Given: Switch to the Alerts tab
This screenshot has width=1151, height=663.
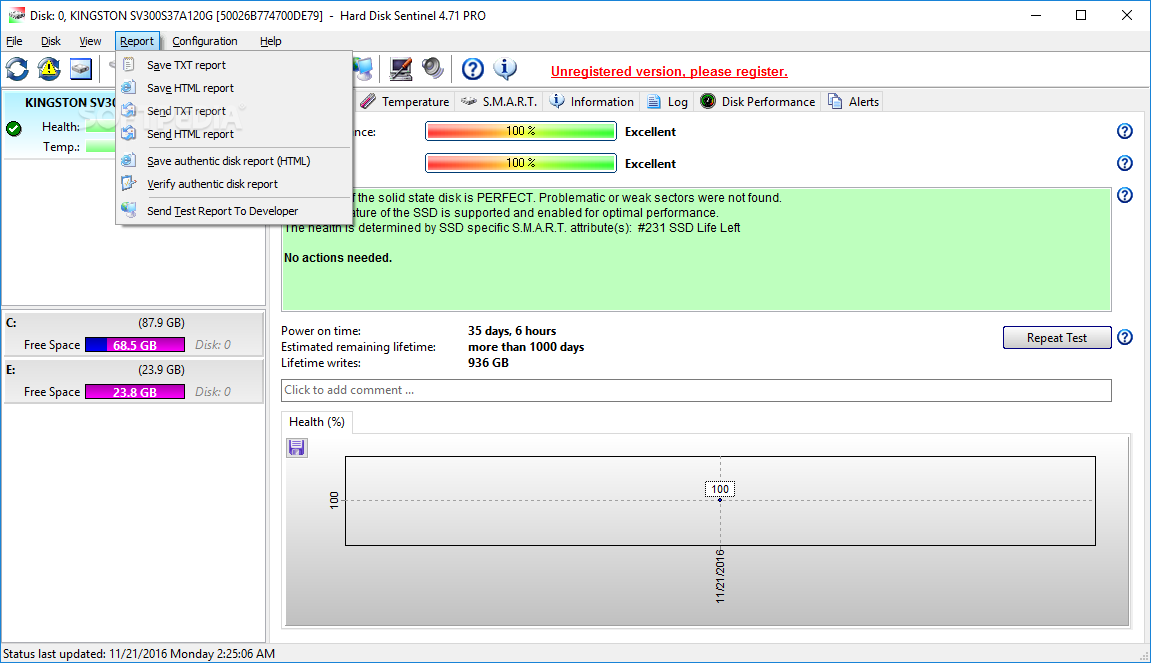Looking at the screenshot, I should click(x=853, y=101).
